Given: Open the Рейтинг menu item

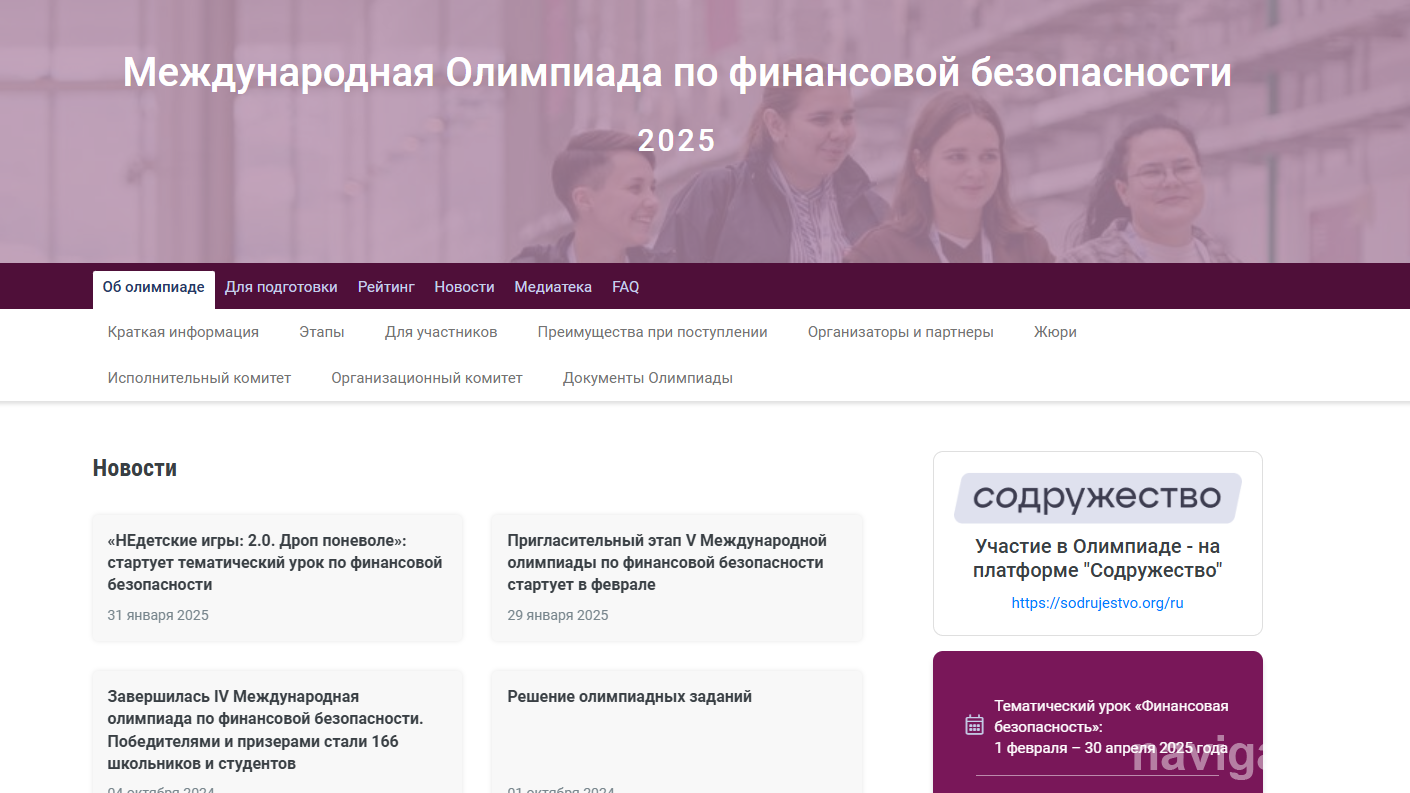Looking at the screenshot, I should point(386,288).
